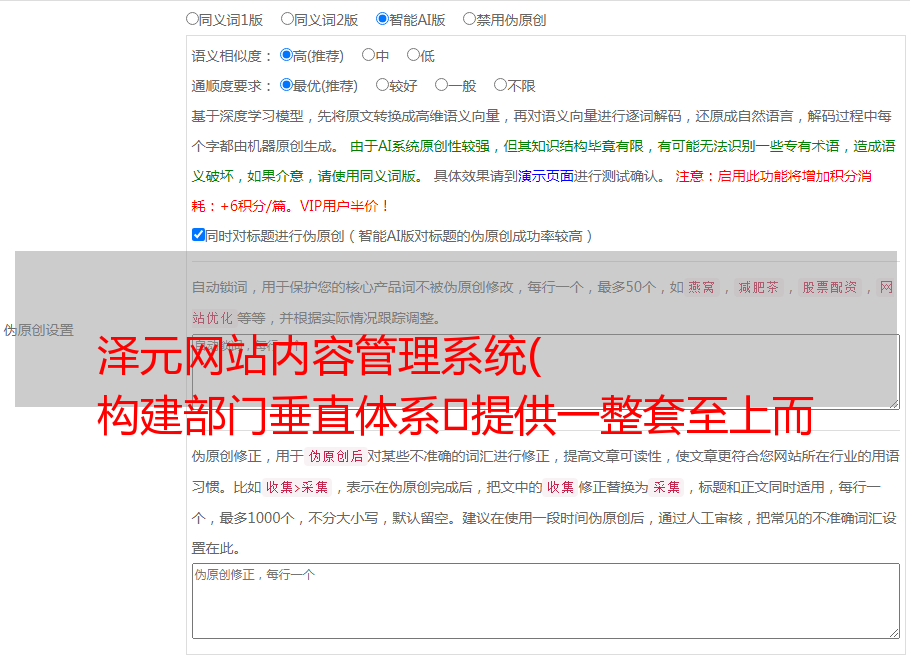The height and width of the screenshot is (658, 911).
Task: Set 语义相似度 to 低
Action: click(413, 55)
